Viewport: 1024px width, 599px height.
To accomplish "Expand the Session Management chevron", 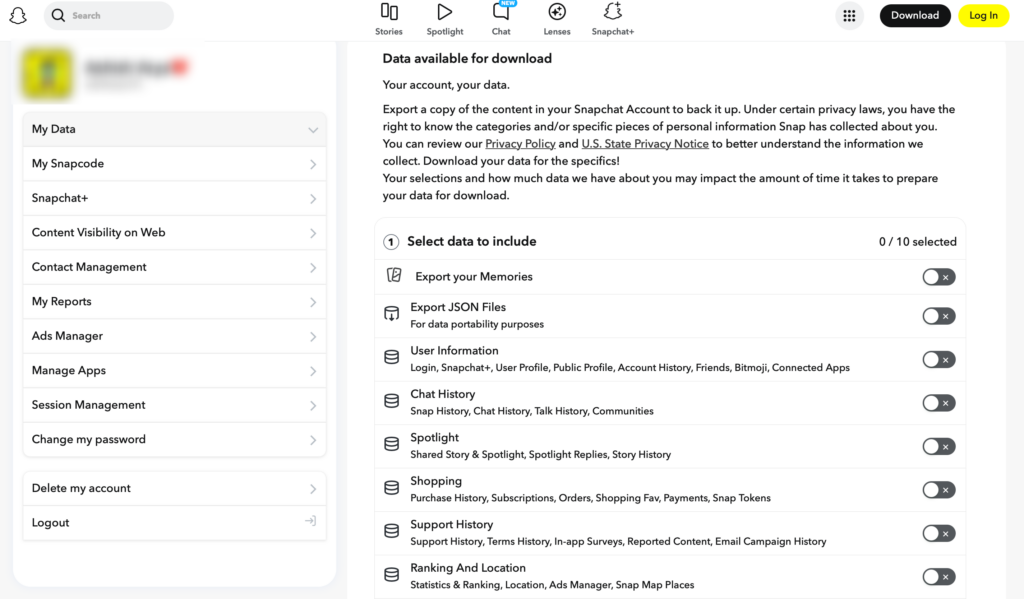I will 313,406.
